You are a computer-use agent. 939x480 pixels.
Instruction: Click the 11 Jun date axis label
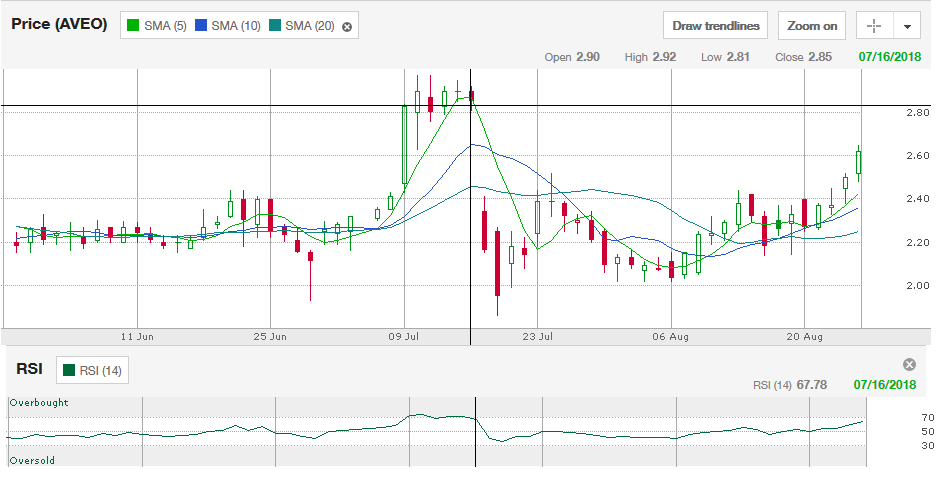(137, 336)
